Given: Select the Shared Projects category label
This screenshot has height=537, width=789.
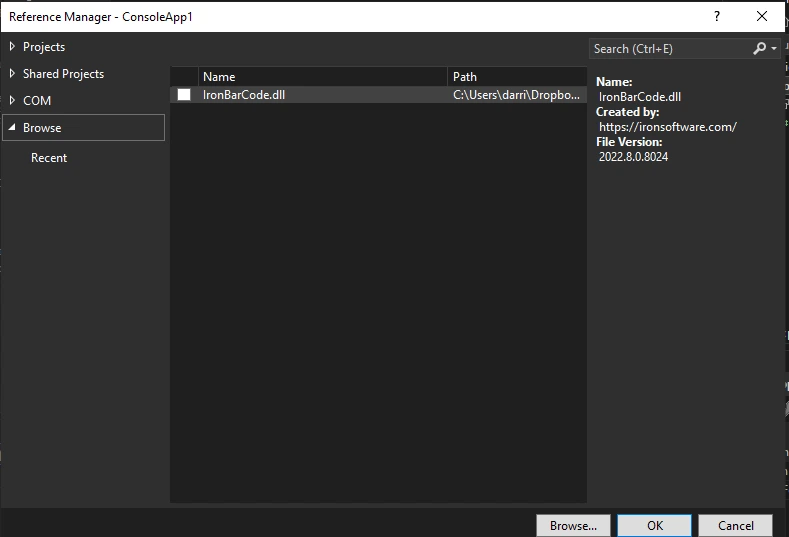Looking at the screenshot, I should click(63, 74).
